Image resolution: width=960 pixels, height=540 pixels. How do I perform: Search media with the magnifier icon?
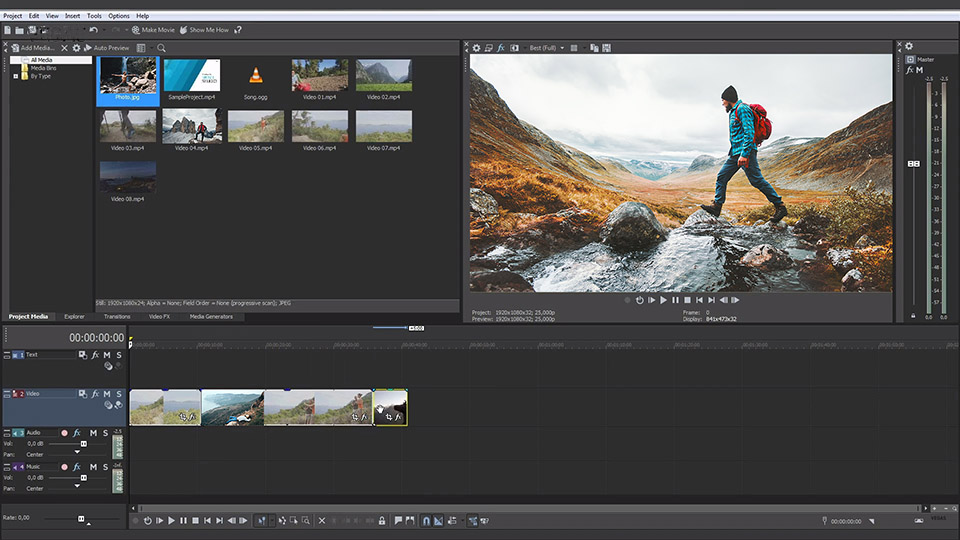tap(162, 48)
